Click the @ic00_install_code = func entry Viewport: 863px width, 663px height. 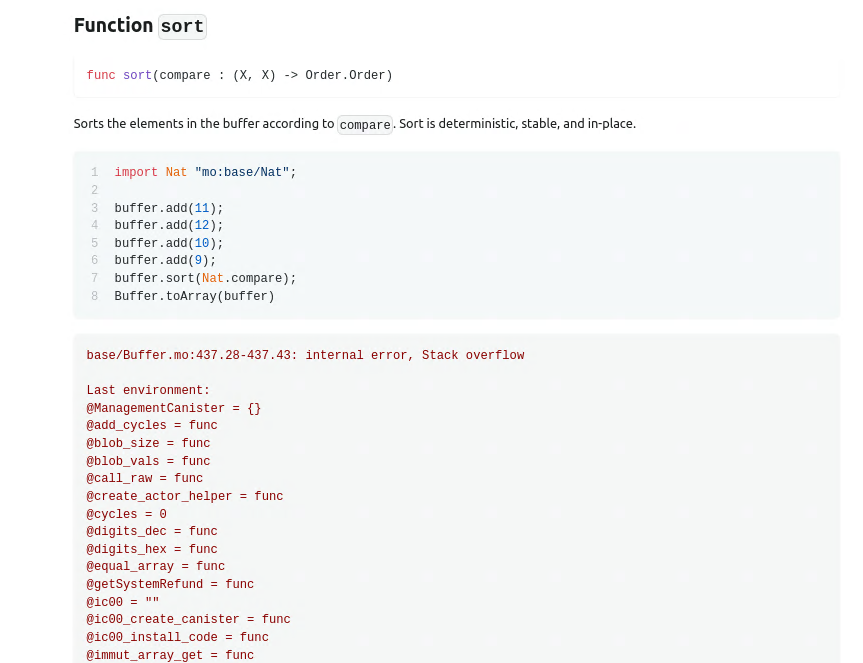177,637
